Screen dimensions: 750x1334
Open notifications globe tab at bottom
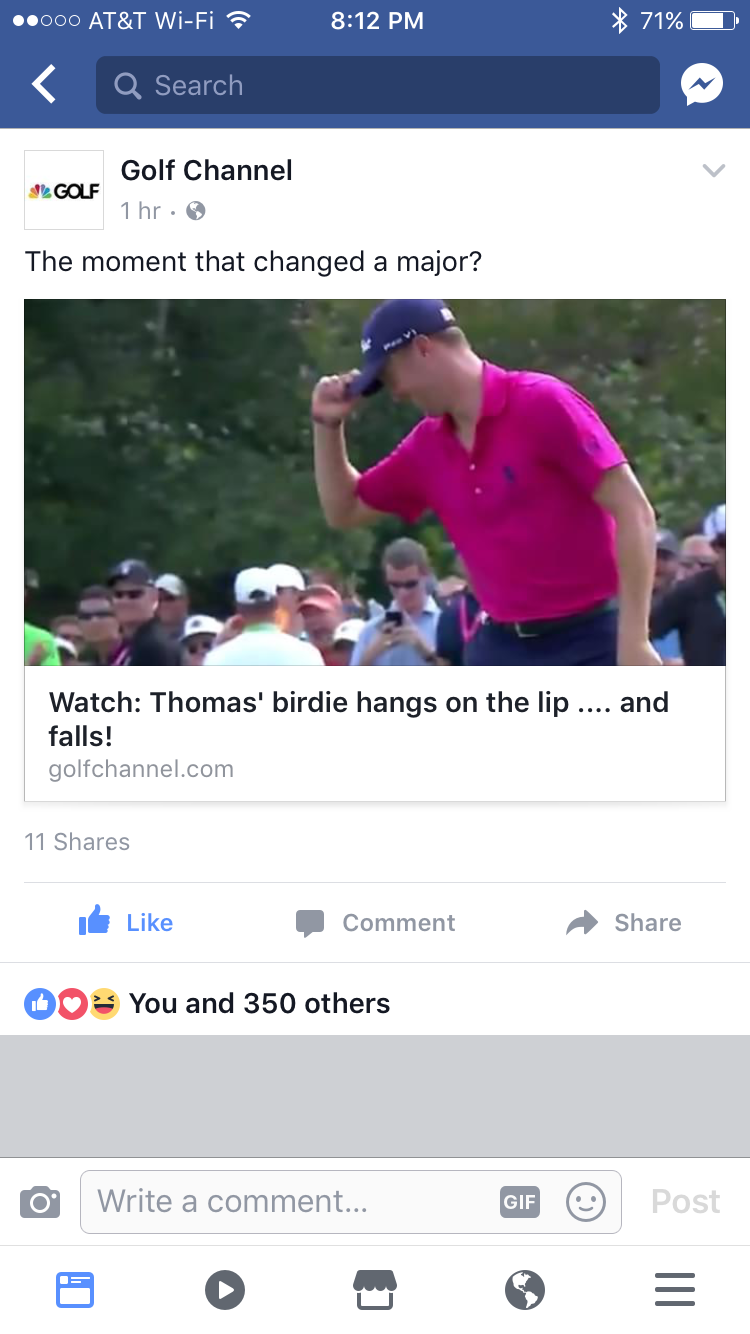(x=525, y=1289)
